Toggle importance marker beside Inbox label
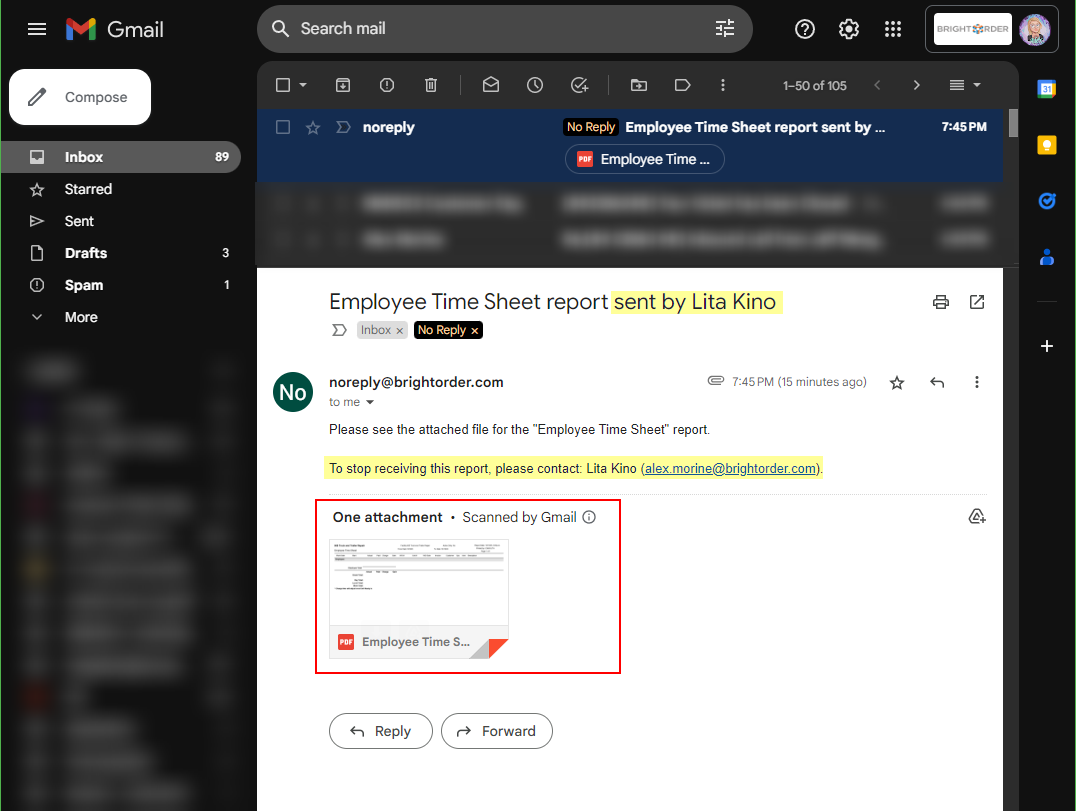 [x=339, y=330]
